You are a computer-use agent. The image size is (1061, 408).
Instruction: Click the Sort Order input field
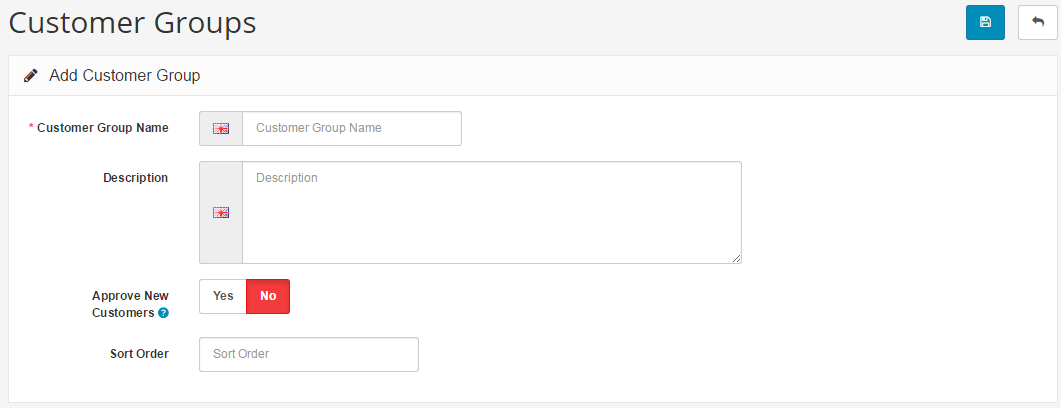pos(308,354)
